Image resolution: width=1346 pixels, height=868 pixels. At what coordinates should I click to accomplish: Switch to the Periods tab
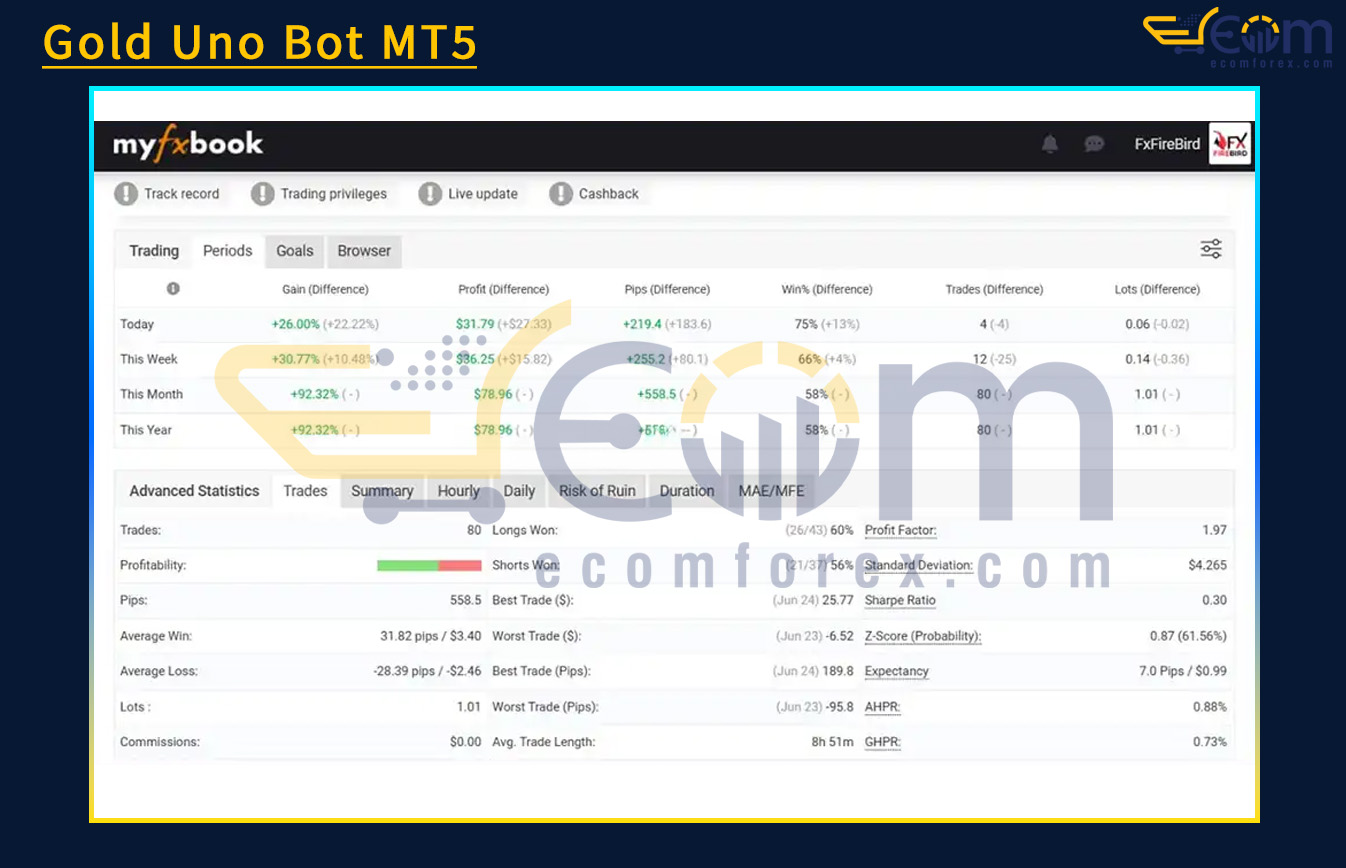[x=228, y=251]
